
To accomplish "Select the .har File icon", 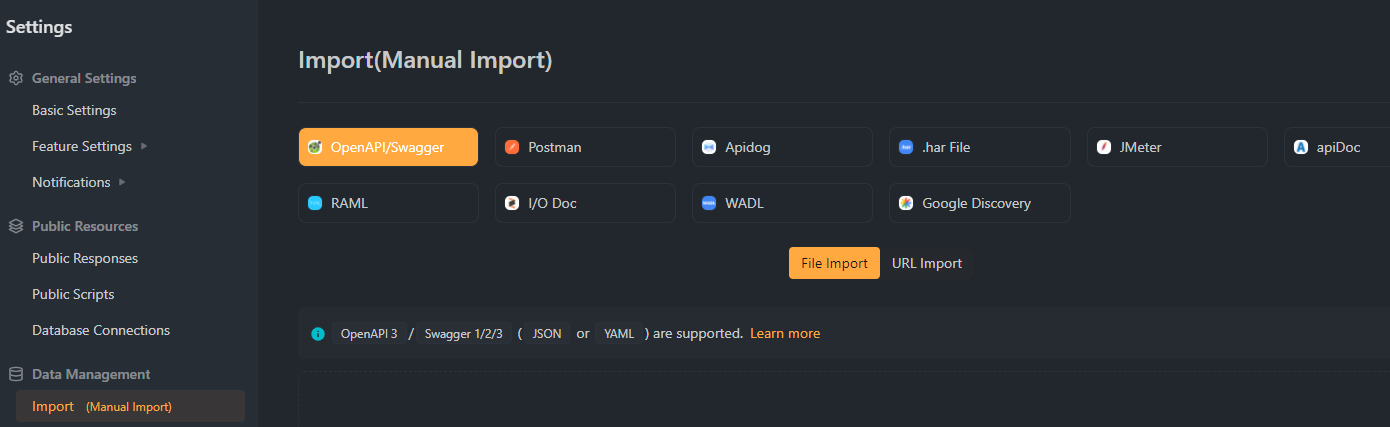I will coord(906,147).
